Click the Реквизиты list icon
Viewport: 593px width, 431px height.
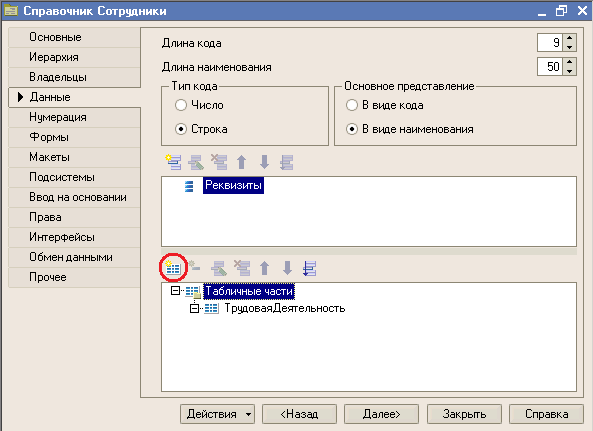(x=189, y=186)
